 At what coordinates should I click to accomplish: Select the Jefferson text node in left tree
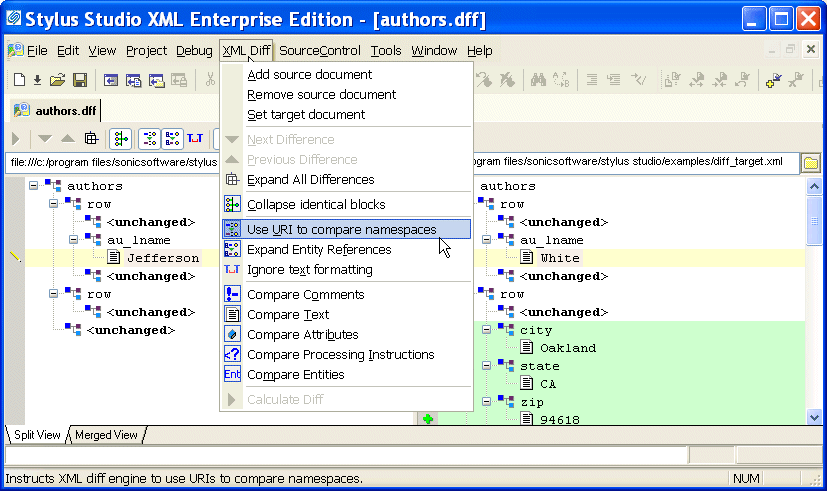(162, 258)
